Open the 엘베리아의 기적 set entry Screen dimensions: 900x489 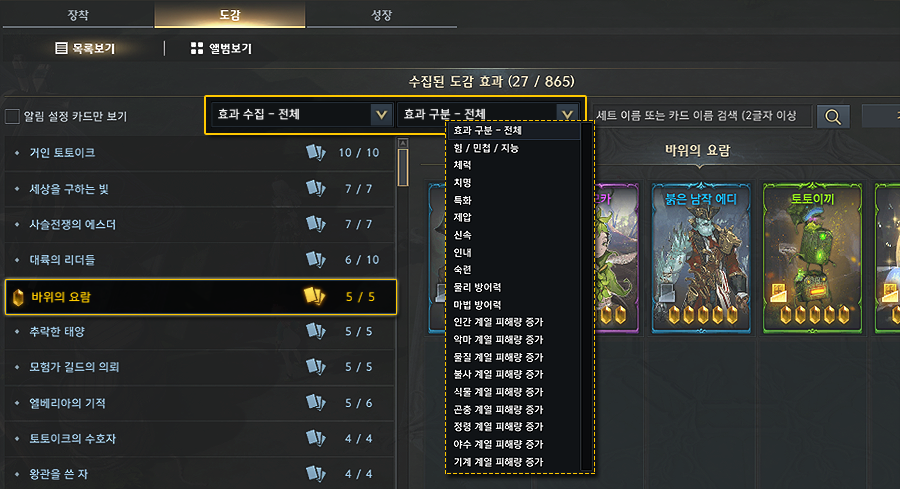[200, 403]
